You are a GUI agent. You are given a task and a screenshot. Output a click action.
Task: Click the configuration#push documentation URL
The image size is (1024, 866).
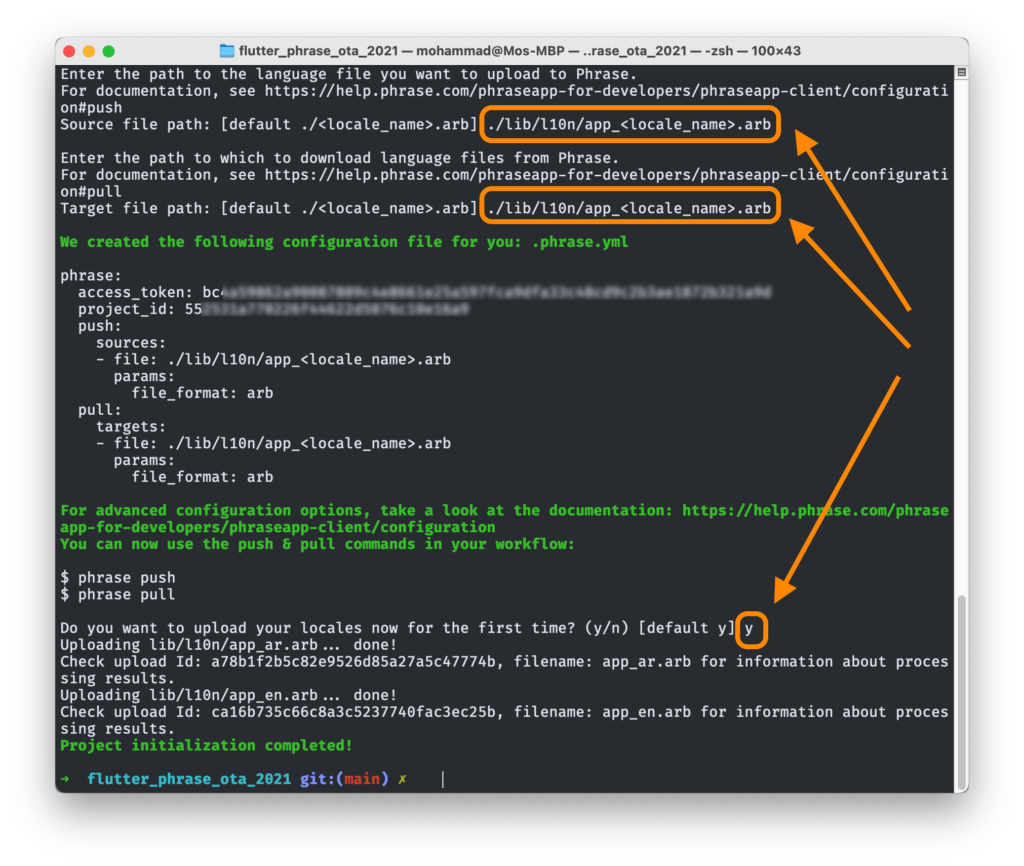(504, 99)
